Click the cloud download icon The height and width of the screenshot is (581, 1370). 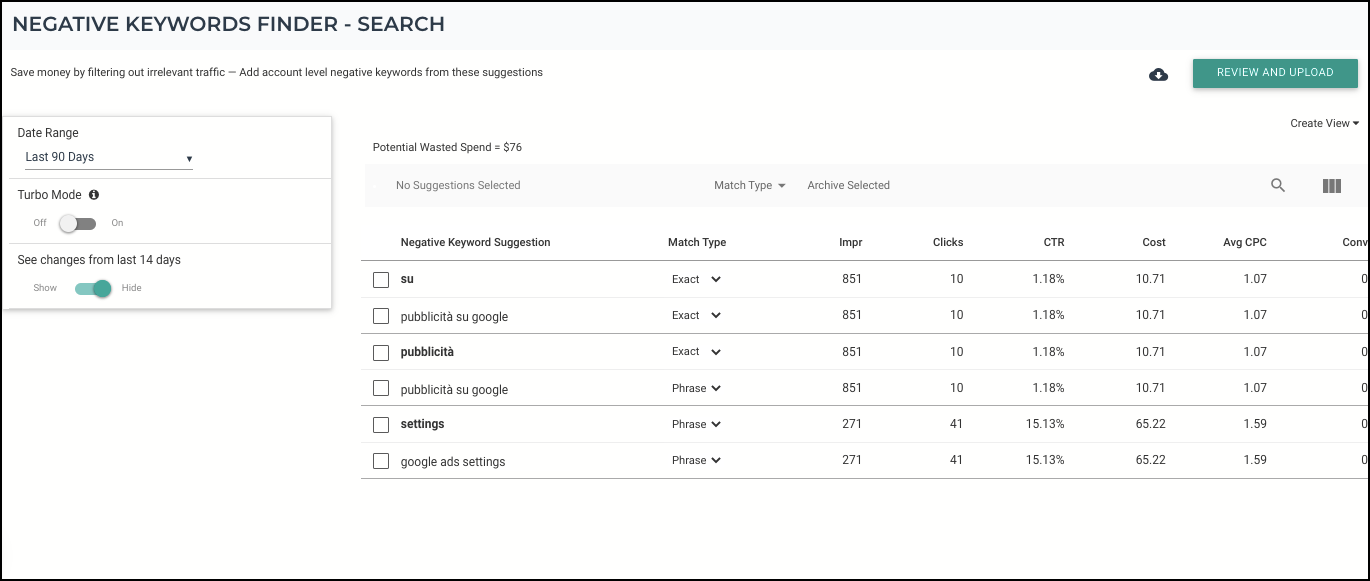pyautogui.click(x=1158, y=74)
